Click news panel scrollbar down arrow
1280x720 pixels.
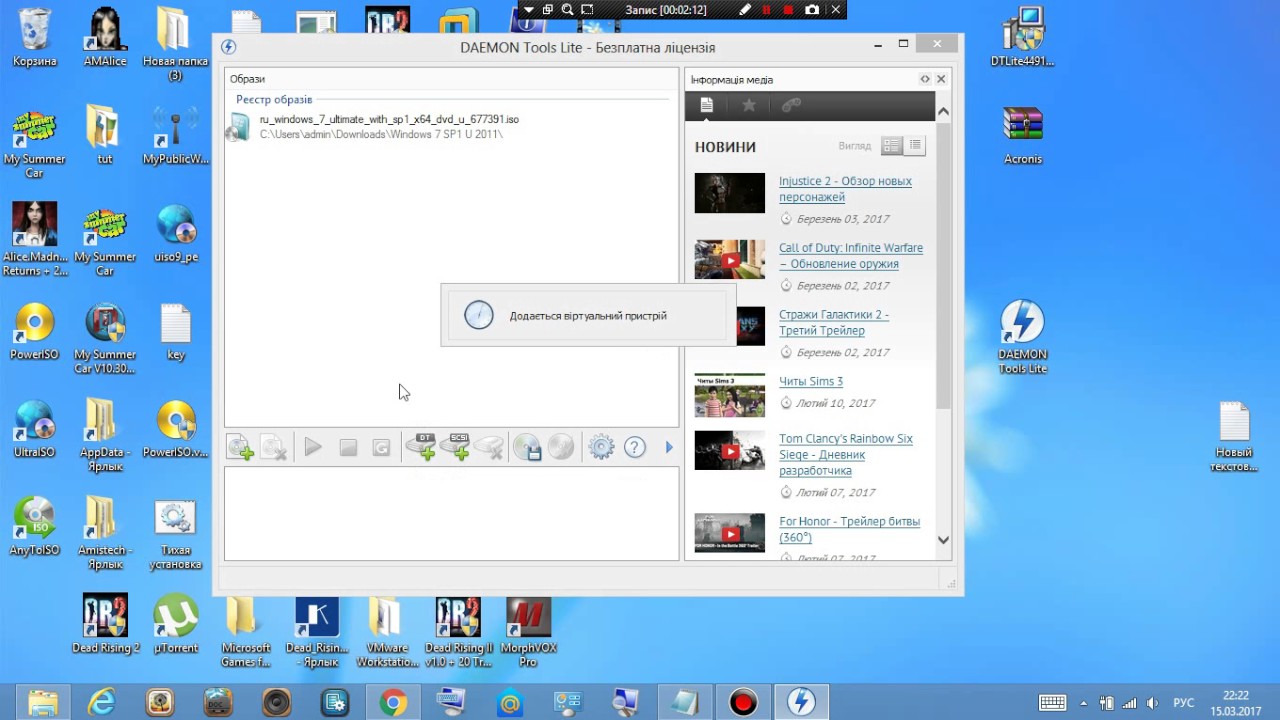943,539
